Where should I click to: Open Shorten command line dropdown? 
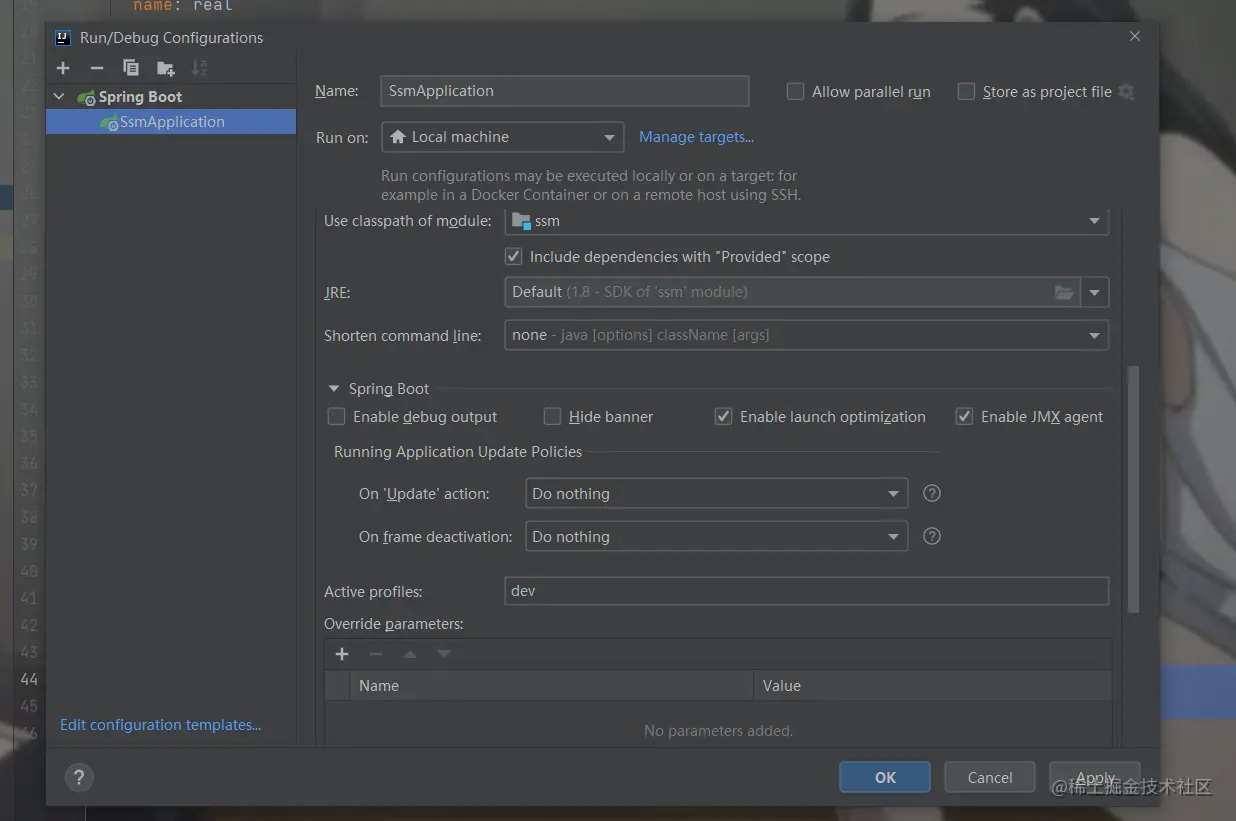[806, 335]
